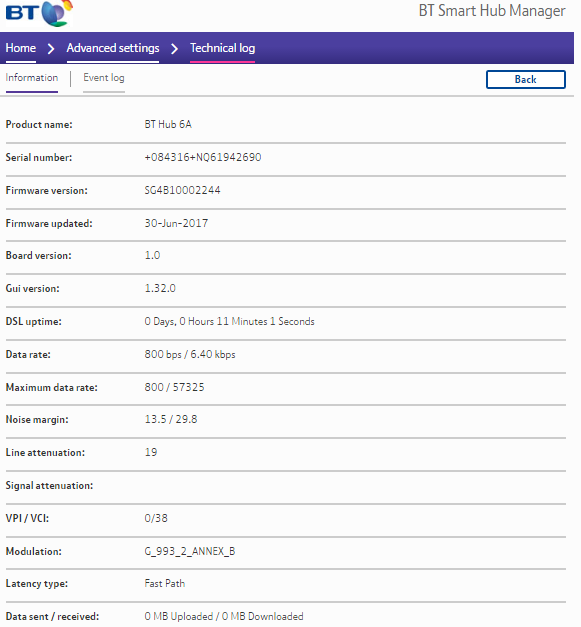Select the serial number value
The width and height of the screenshot is (581, 627).
click(203, 157)
